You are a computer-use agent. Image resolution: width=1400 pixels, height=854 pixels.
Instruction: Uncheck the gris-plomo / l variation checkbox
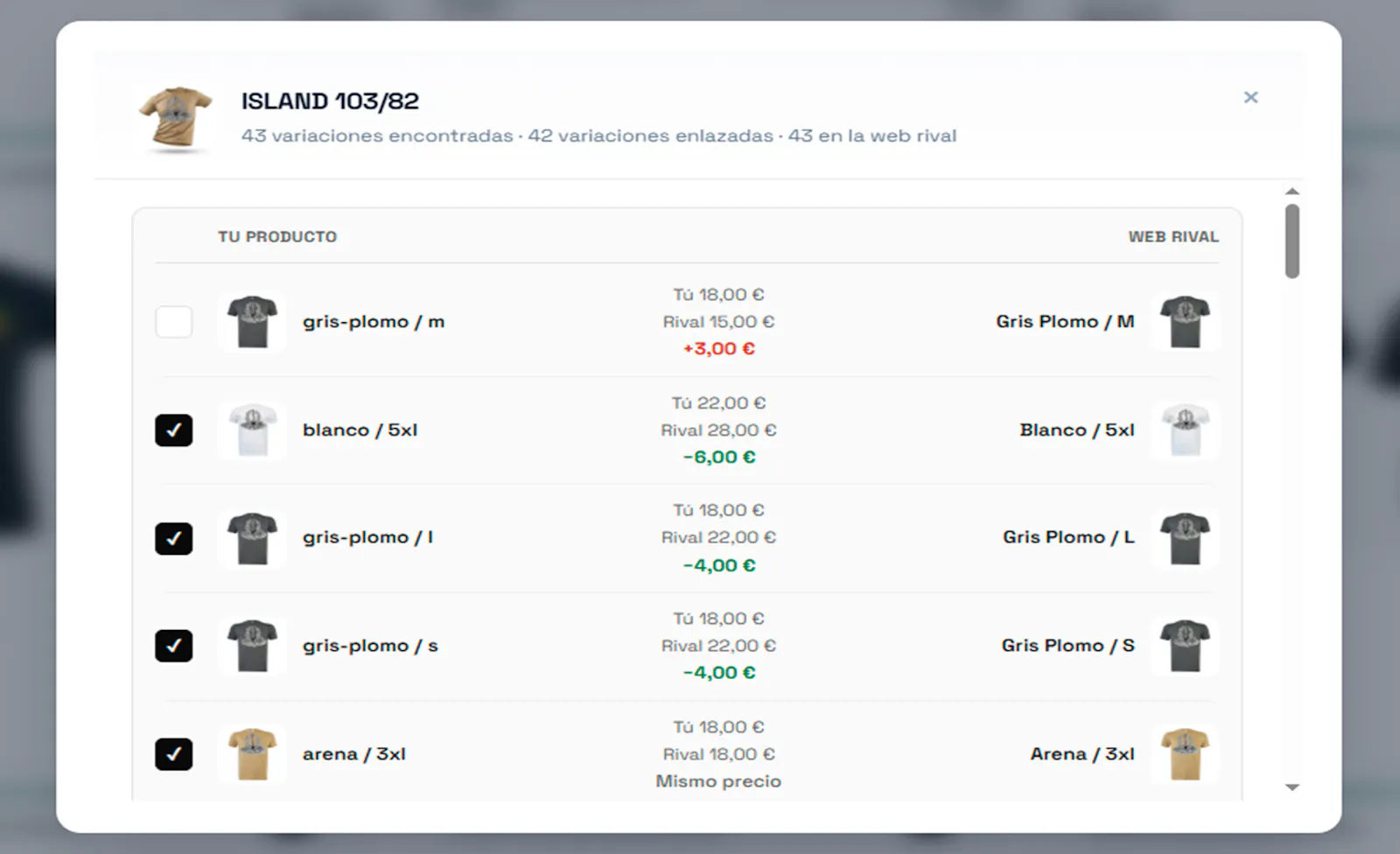tap(174, 538)
